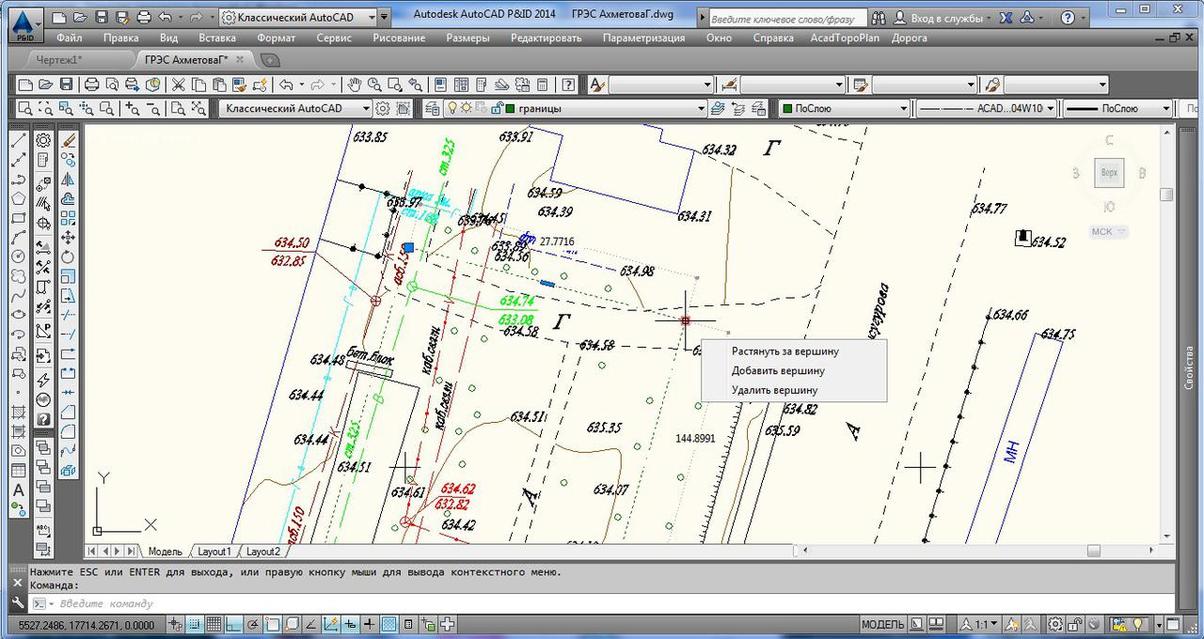Screen dimensions: 1204x639
Task: Pick the Multiline Text tool
Action: point(18,490)
